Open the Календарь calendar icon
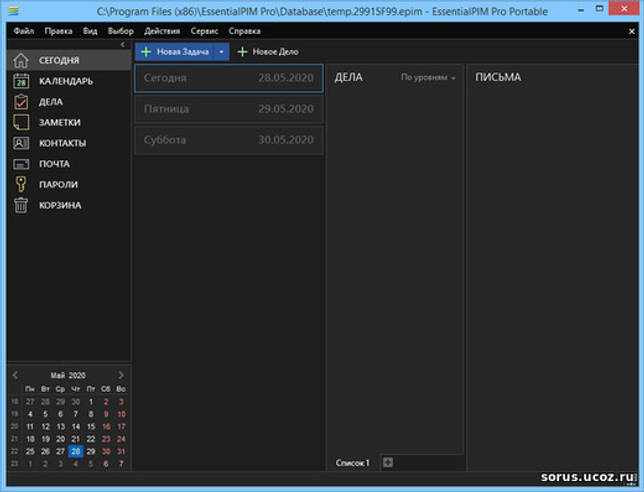Screen dimensions: 644x492 21,81
